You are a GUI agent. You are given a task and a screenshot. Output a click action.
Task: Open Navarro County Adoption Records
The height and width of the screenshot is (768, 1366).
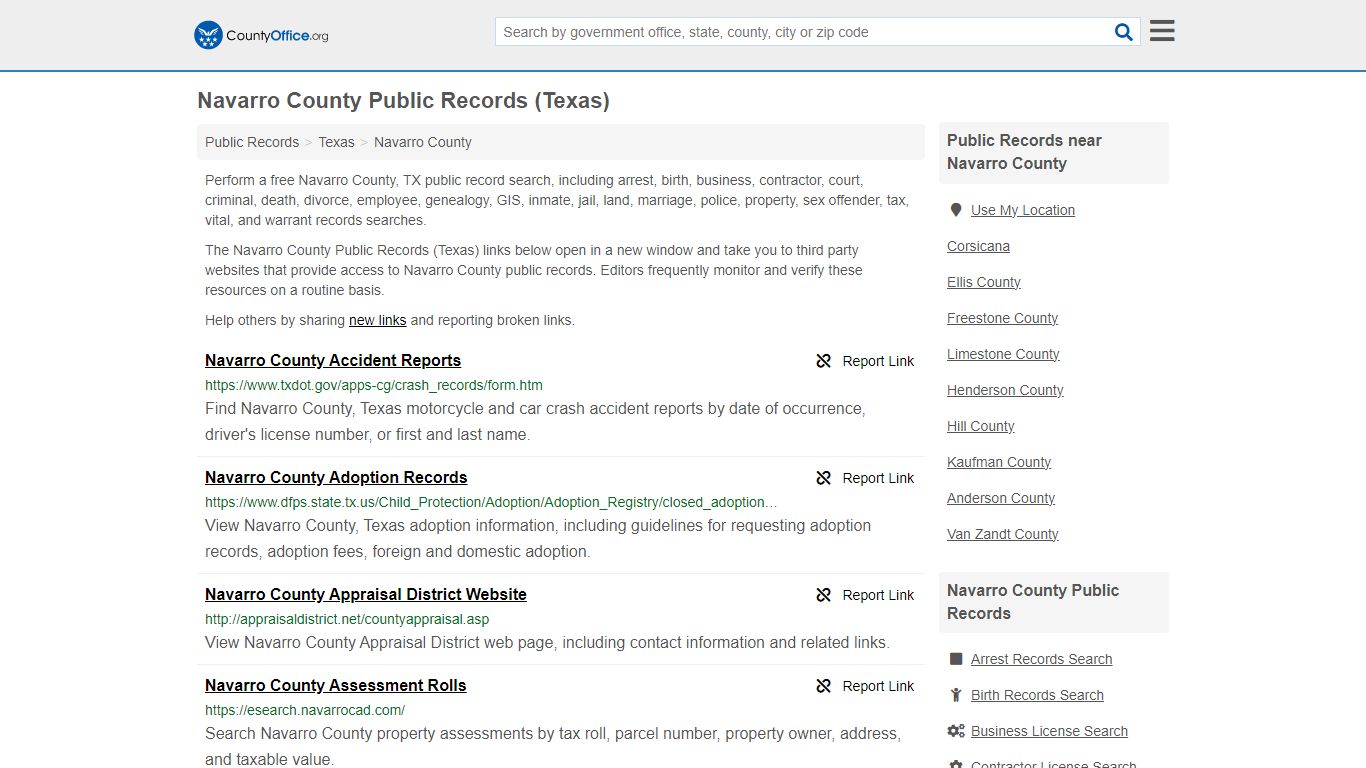(x=336, y=478)
